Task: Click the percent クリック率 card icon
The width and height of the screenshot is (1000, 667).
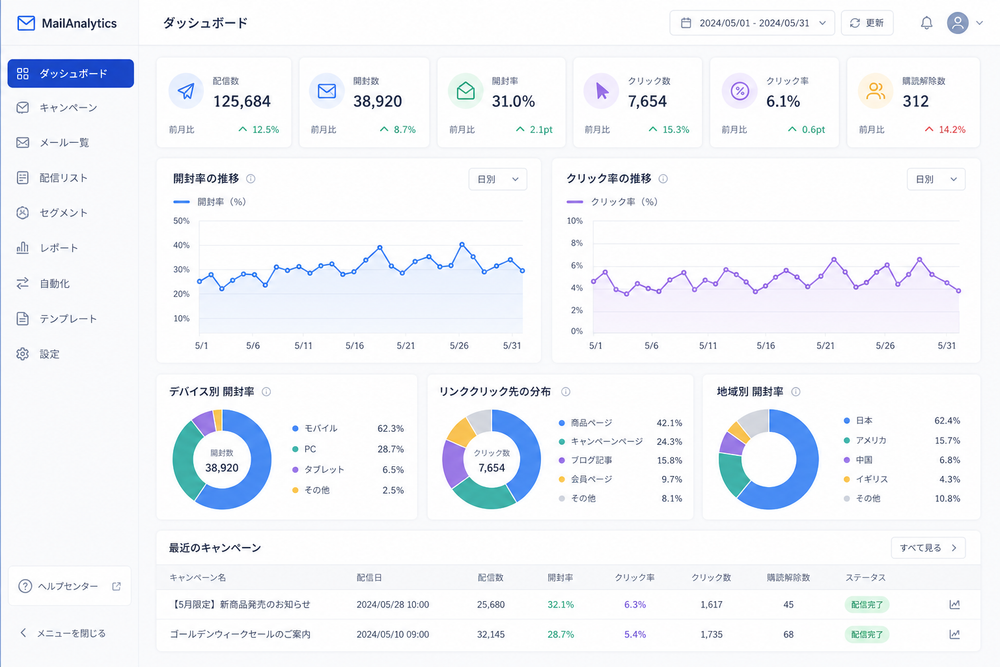Action: [739, 91]
